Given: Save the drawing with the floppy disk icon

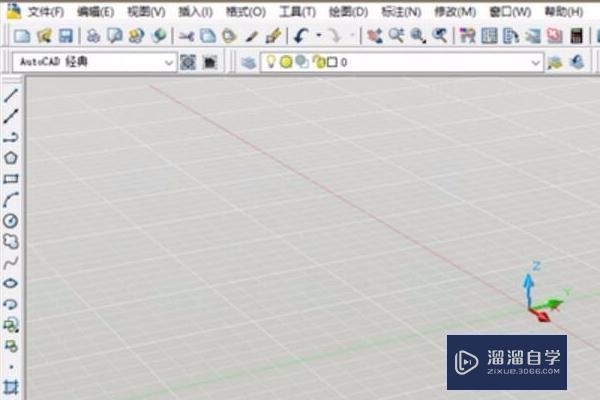Looking at the screenshot, I should click(66, 36).
